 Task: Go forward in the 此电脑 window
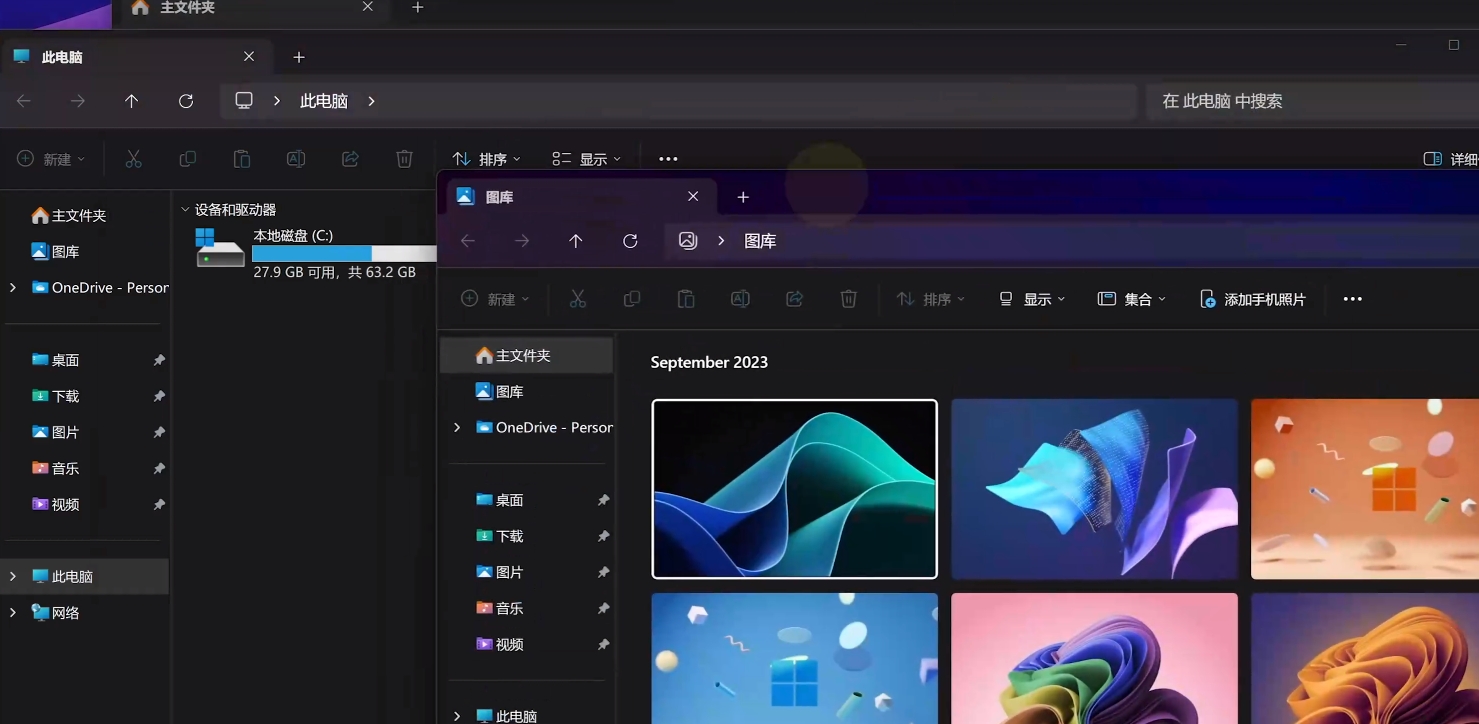tap(78, 101)
